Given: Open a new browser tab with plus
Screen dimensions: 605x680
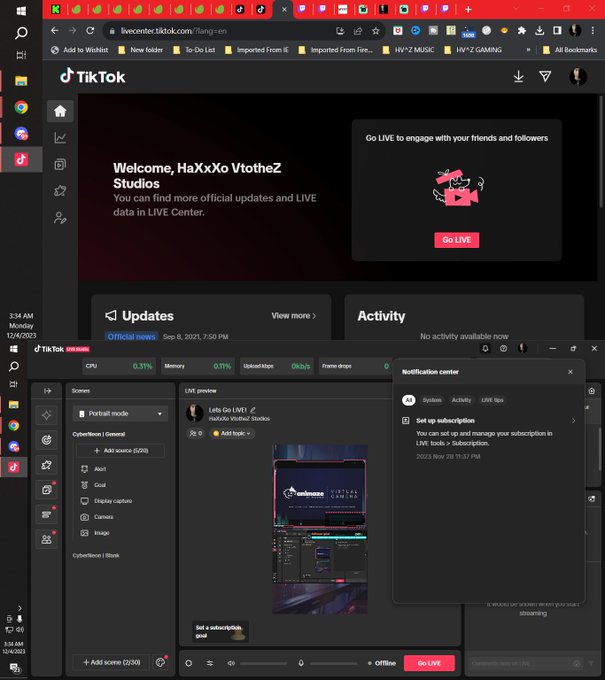Looking at the screenshot, I should click(x=468, y=10).
